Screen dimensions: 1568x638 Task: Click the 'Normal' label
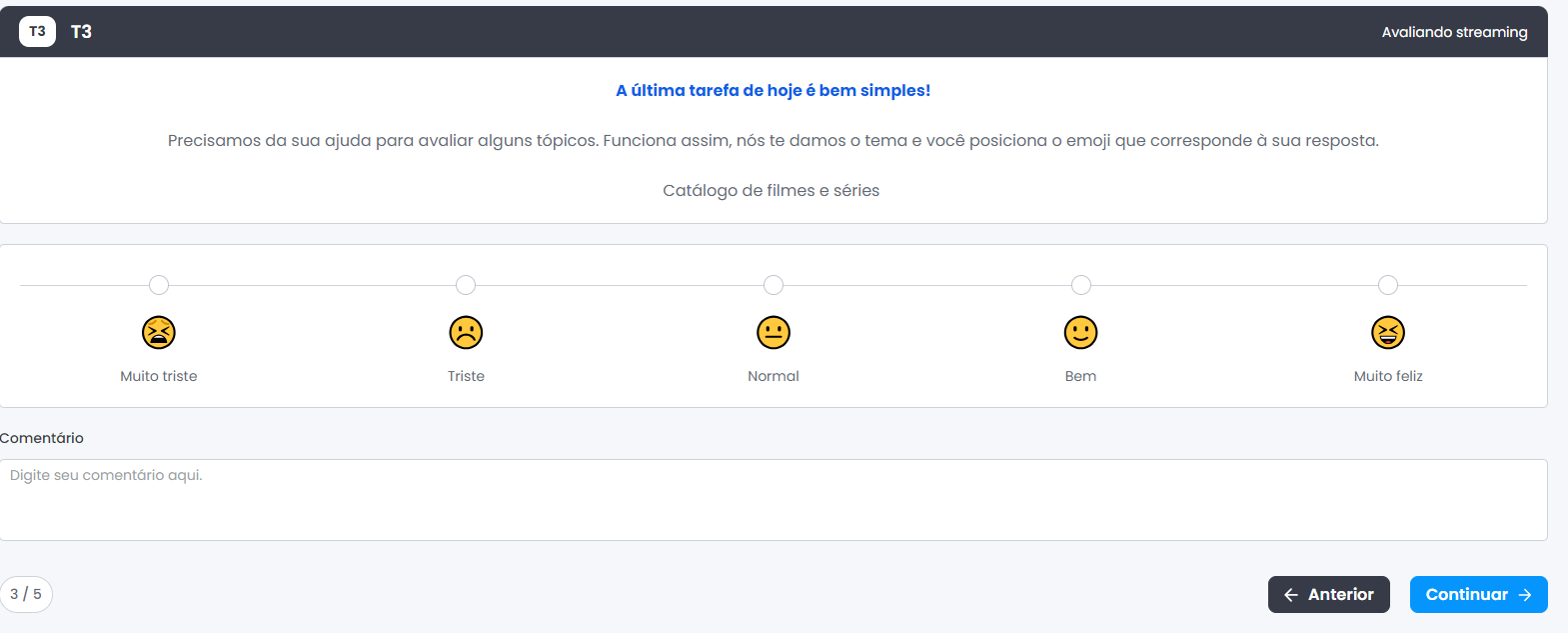[774, 376]
